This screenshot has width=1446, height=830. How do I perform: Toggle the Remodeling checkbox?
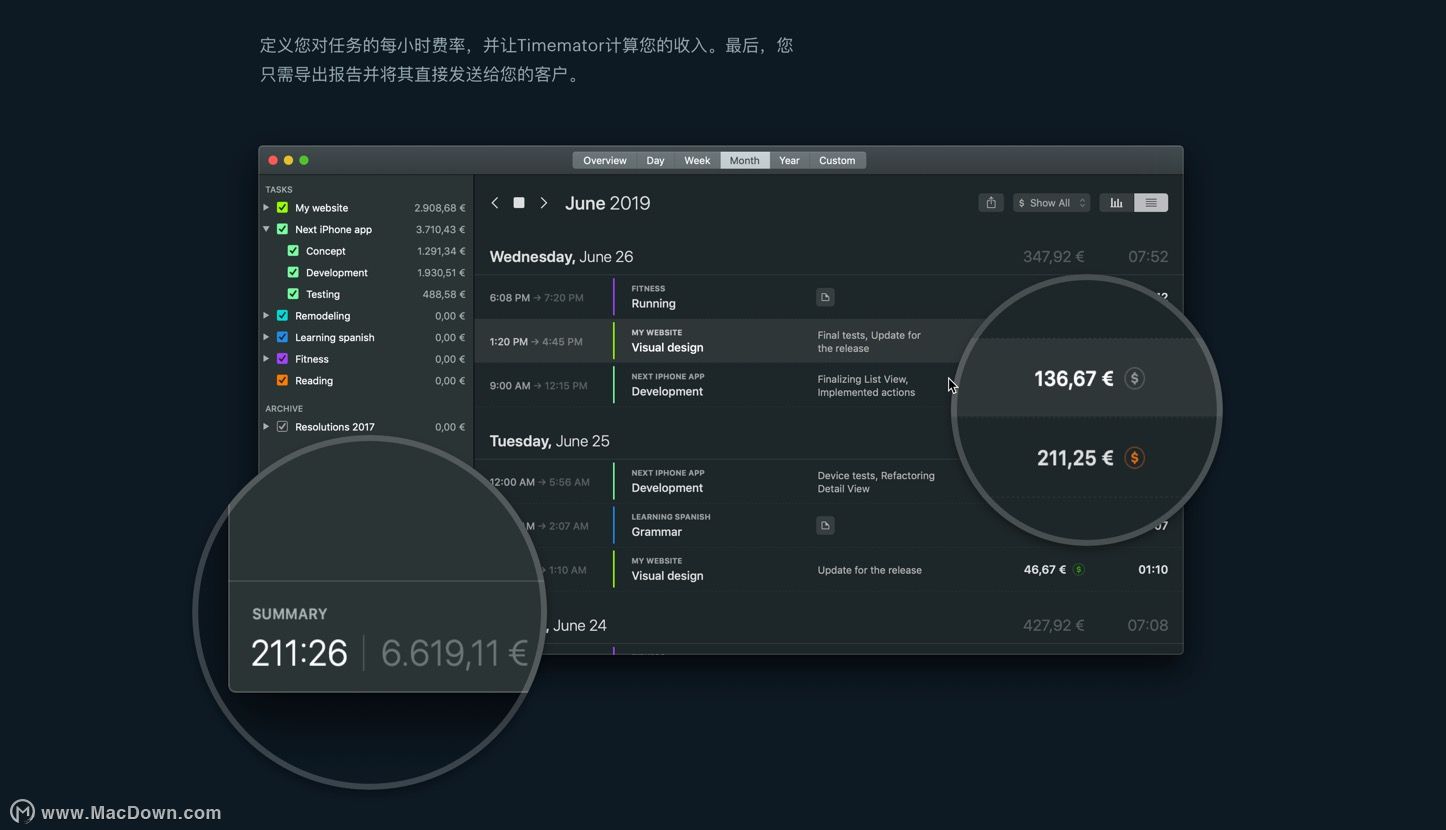[x=282, y=316]
